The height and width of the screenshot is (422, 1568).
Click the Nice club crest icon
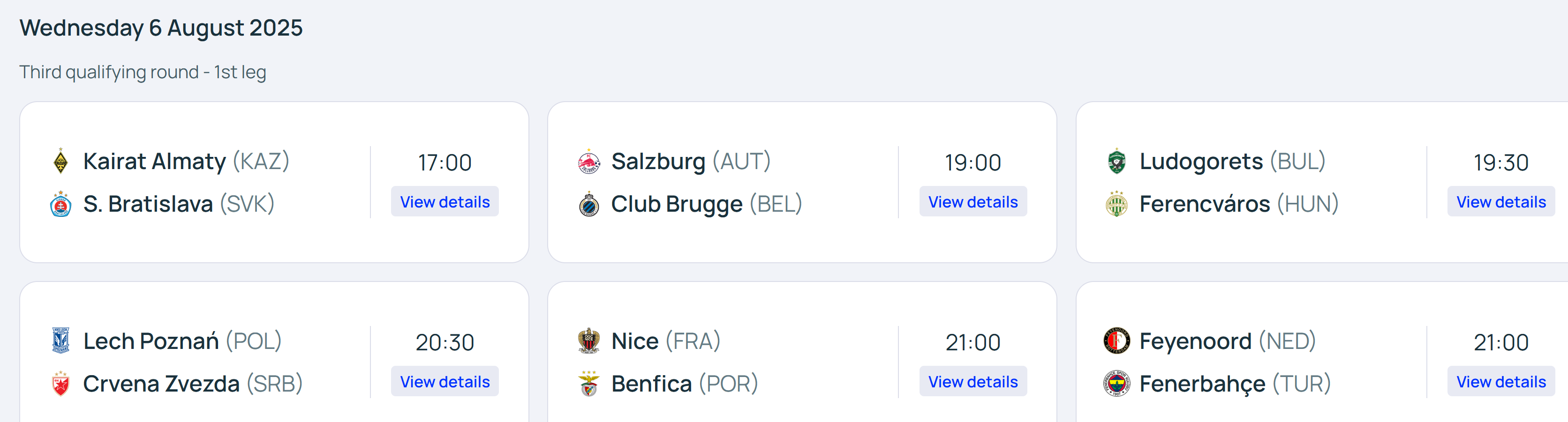[588, 341]
